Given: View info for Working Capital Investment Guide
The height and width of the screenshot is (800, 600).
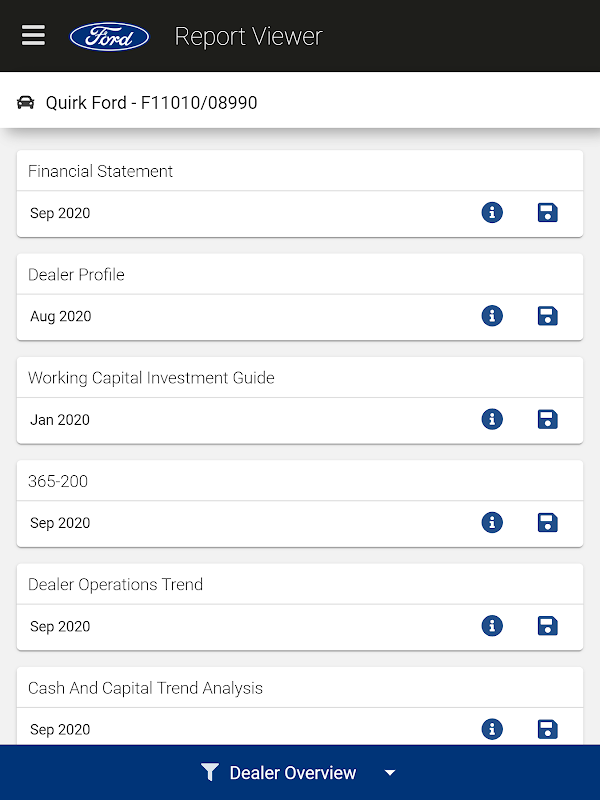Looking at the screenshot, I should (x=492, y=419).
